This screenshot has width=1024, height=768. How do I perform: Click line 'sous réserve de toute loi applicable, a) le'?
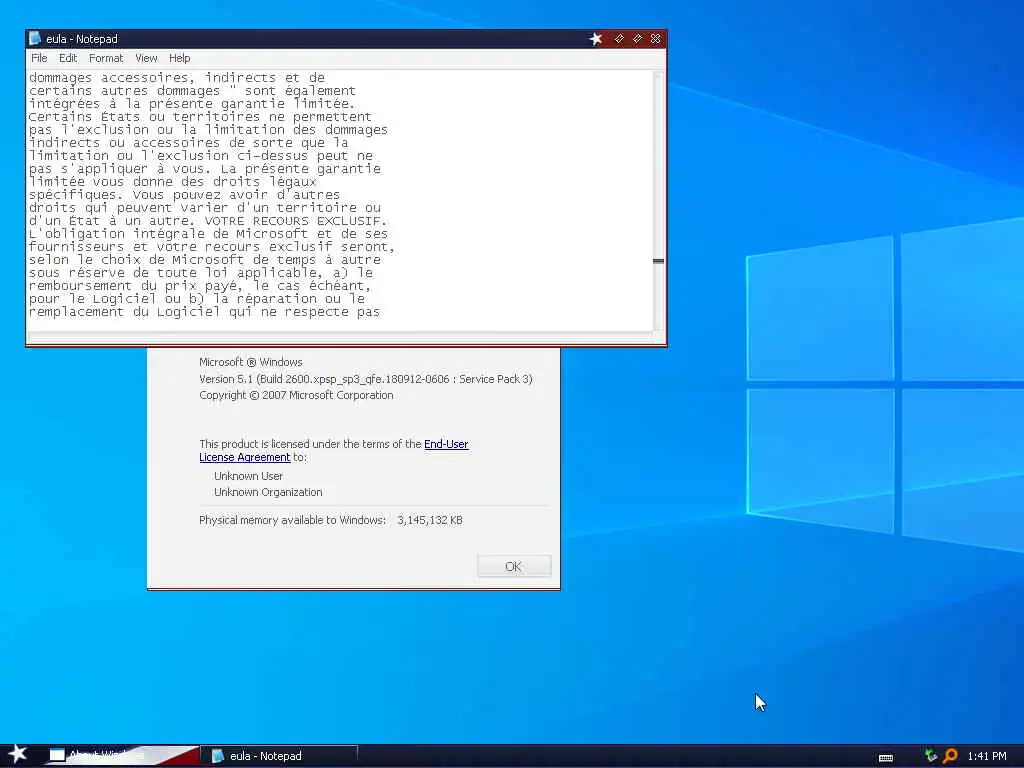coord(201,274)
